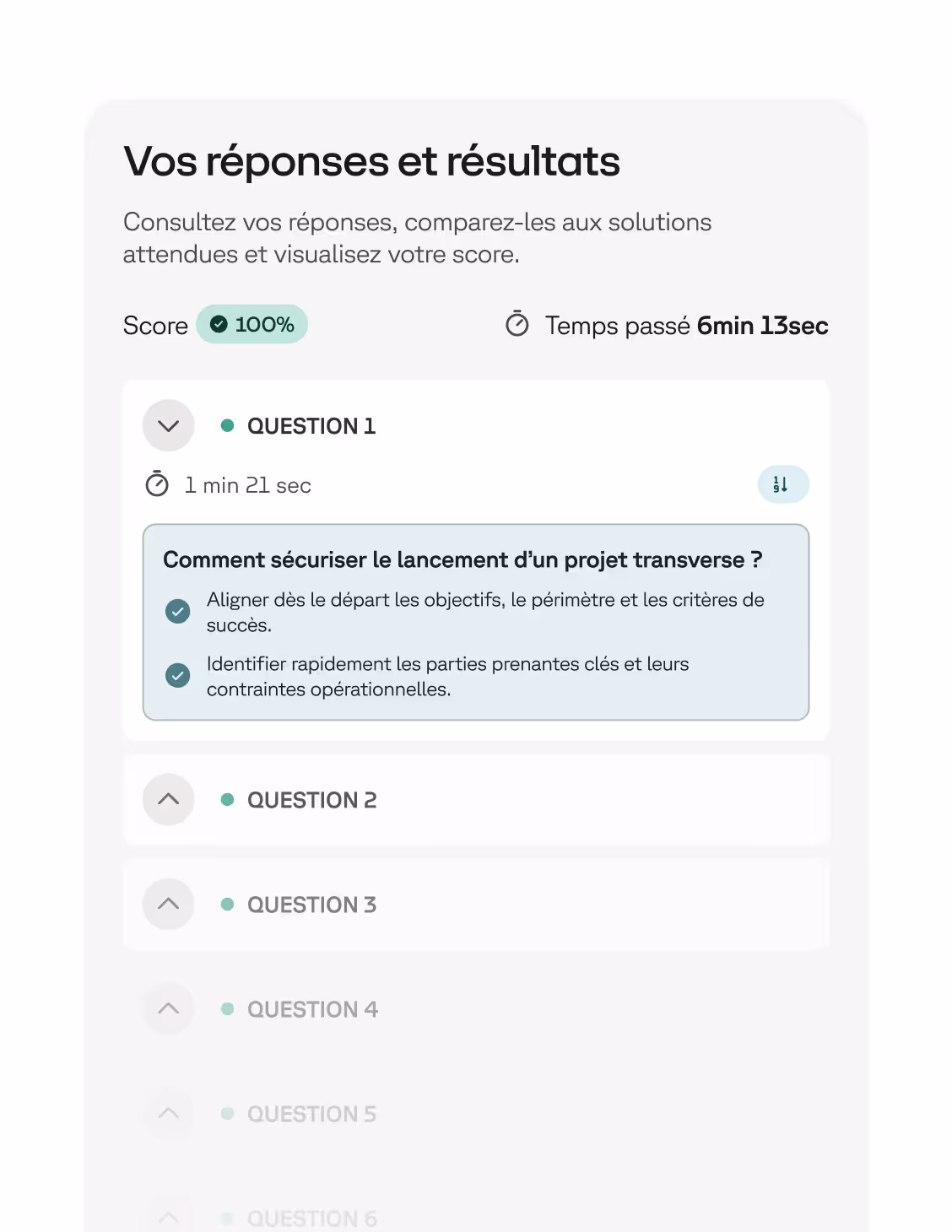This screenshot has height=1232, width=952.
Task: Expand QUESTION 5 using its chevron
Action: click(x=168, y=1113)
